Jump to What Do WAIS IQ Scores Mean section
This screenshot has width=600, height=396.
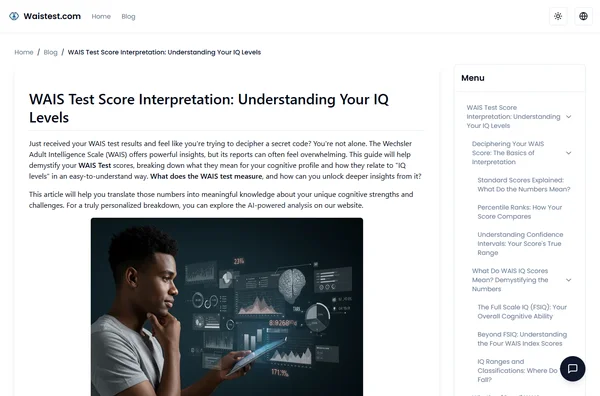point(510,280)
